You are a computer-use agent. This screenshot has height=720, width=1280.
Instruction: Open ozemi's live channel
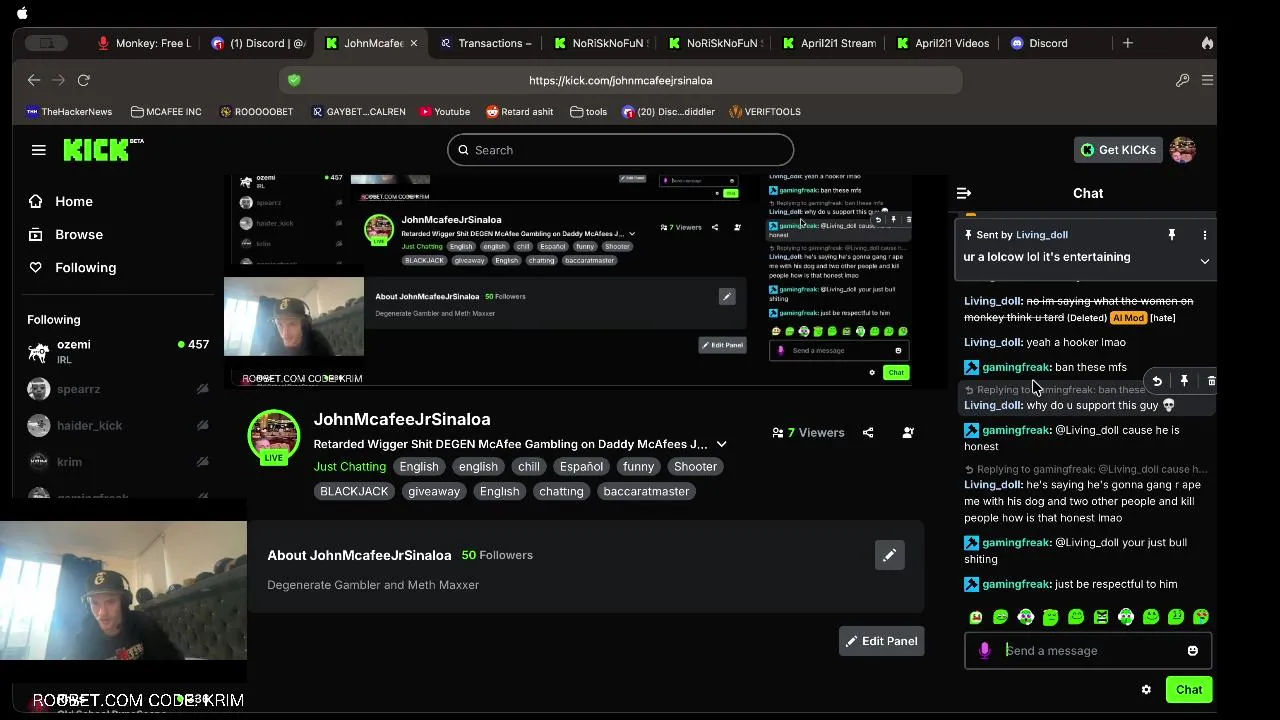click(x=118, y=352)
